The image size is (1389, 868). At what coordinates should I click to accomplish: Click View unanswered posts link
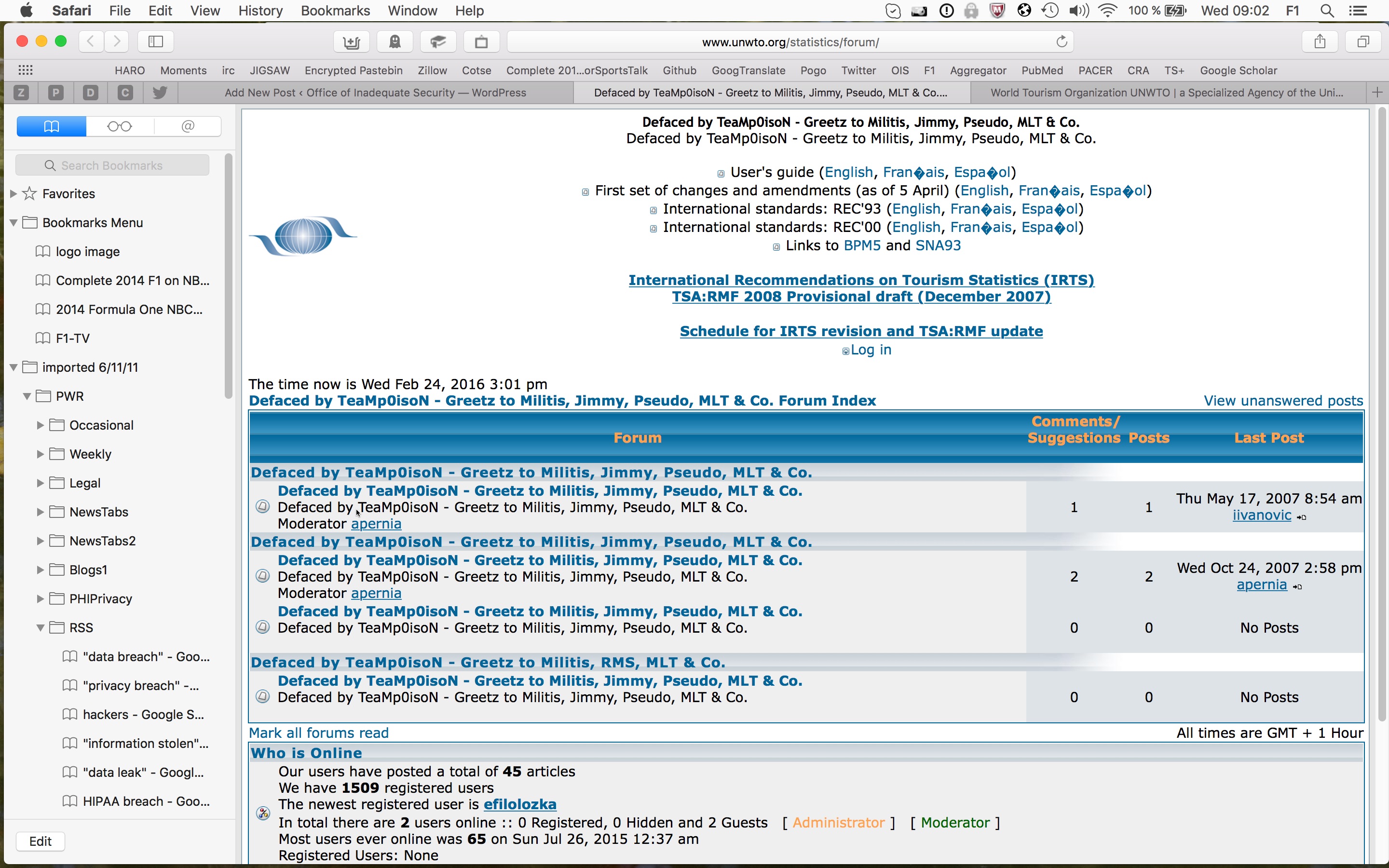pos(1283,401)
